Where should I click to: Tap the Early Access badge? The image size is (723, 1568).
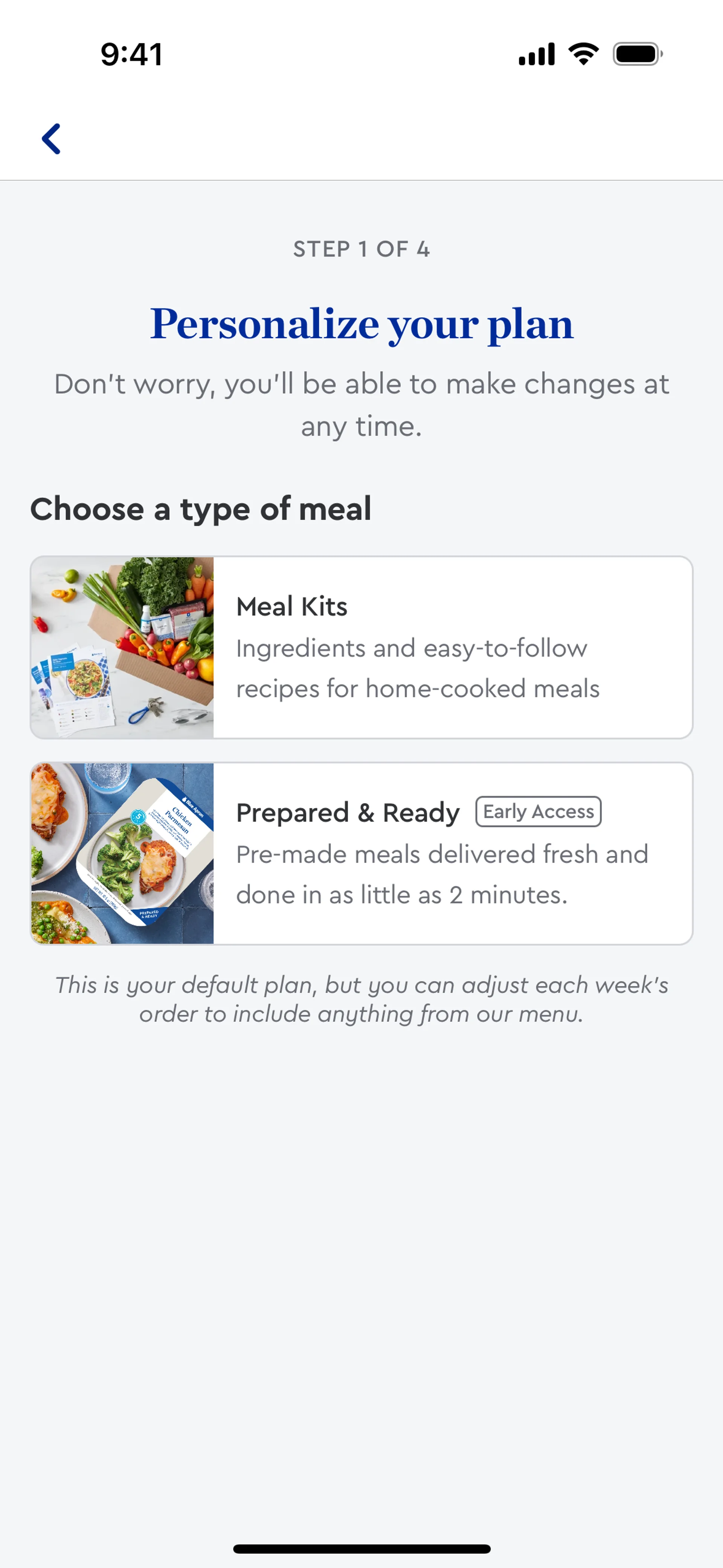click(x=538, y=812)
